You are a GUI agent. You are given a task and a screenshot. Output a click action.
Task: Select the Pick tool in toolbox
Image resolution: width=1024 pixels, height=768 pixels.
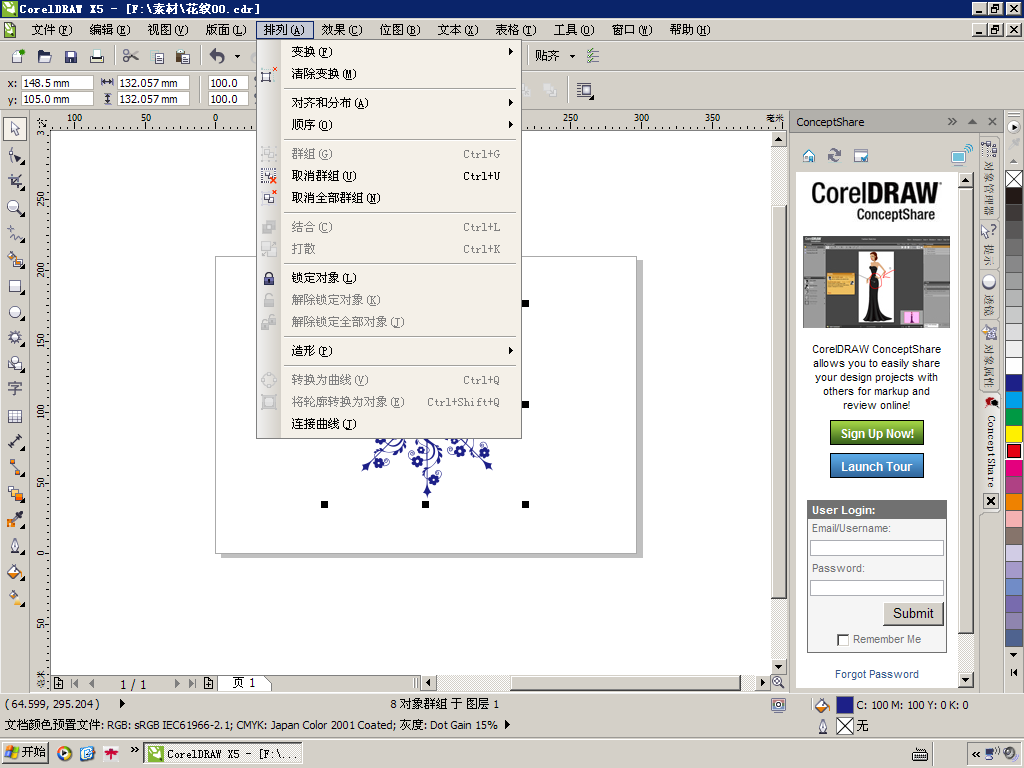(x=15, y=129)
